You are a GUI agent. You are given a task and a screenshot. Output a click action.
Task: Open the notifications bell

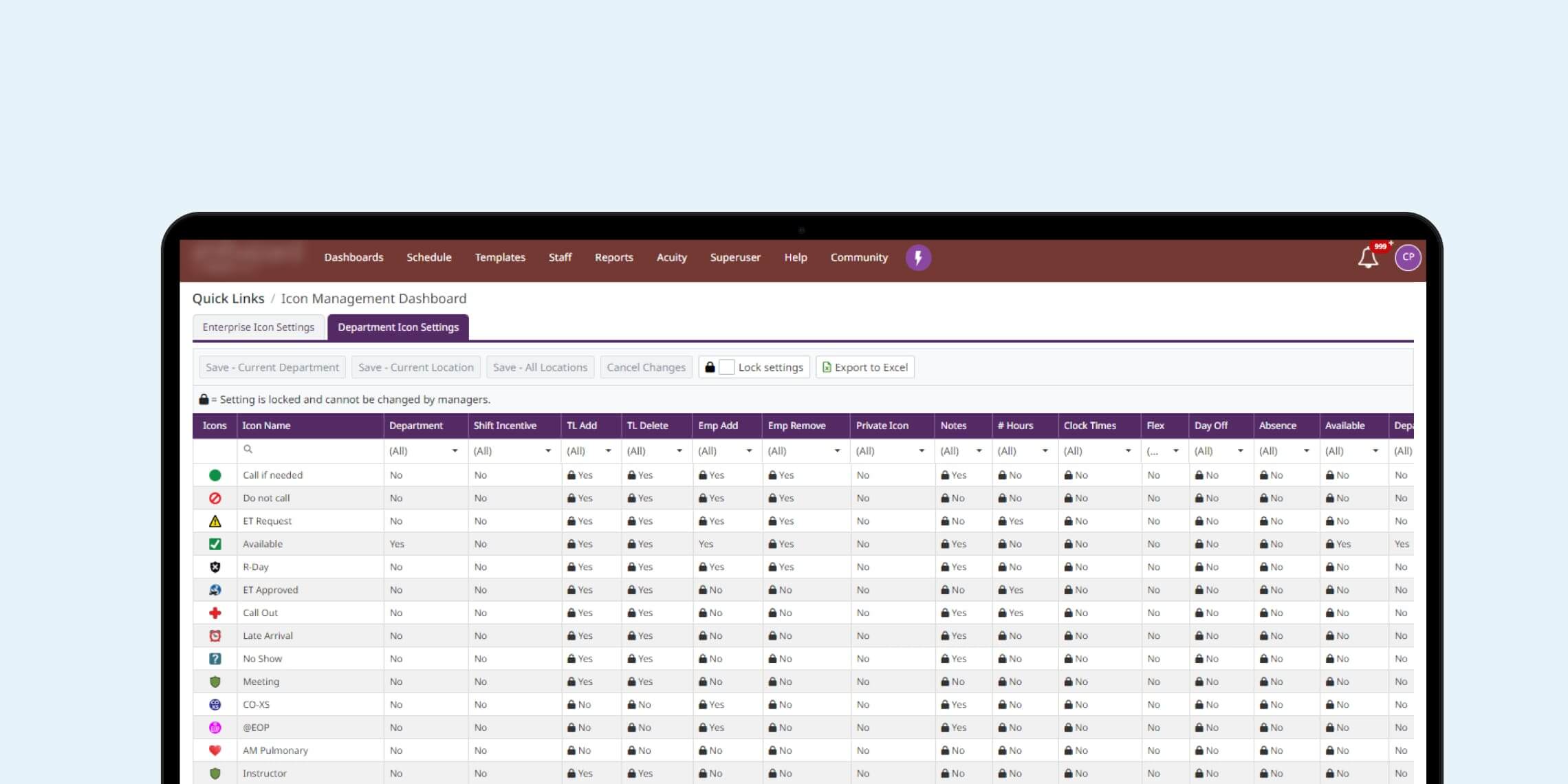point(1367,258)
